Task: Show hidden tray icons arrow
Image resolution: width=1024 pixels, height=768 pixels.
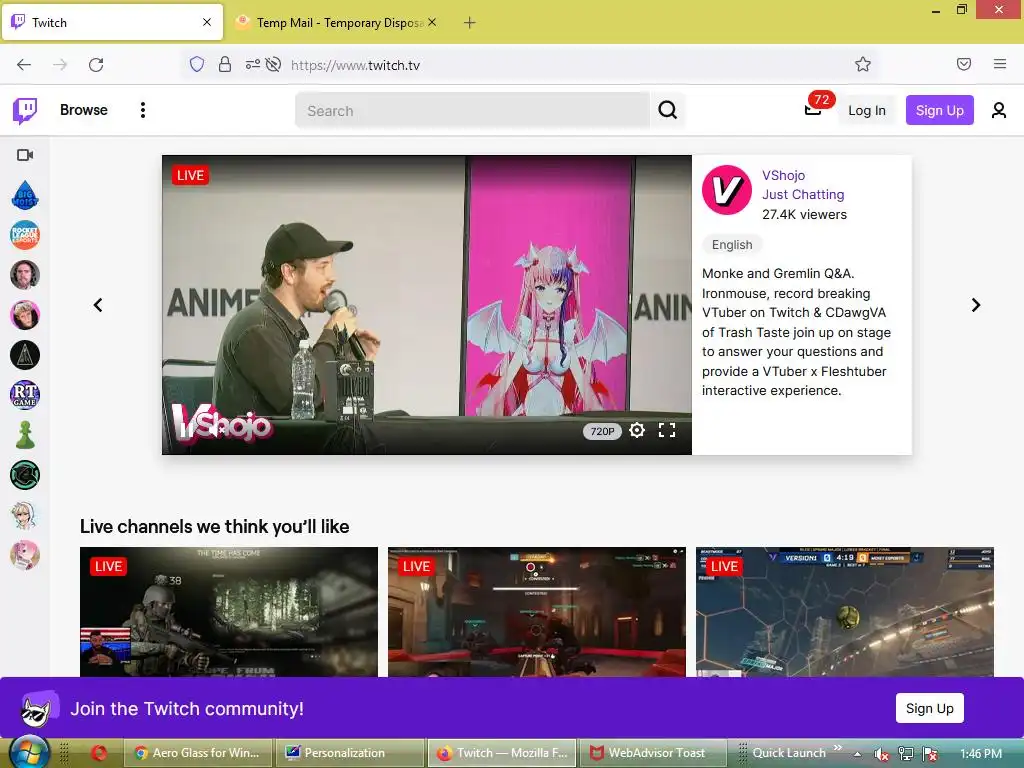Action: (857, 754)
